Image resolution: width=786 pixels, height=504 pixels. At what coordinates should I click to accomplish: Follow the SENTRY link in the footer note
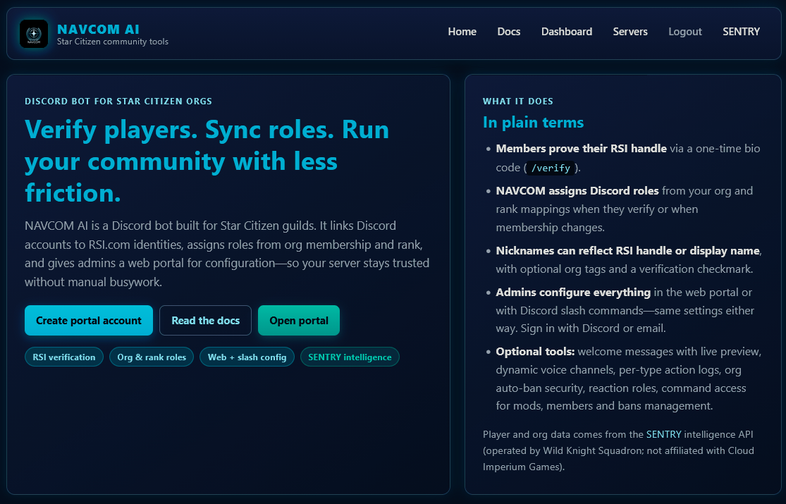tap(664, 434)
